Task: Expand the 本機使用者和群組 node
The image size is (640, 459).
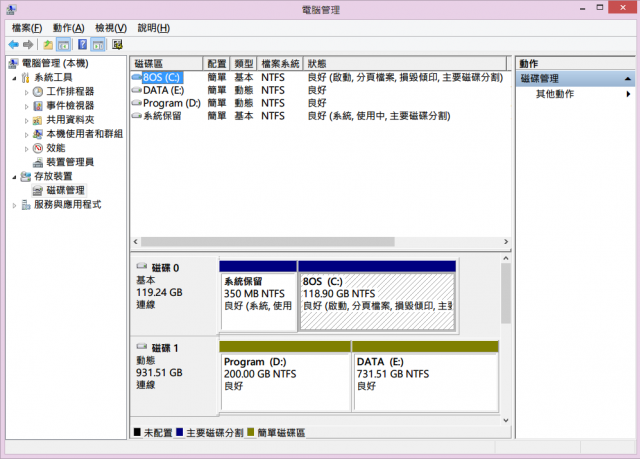Action: (27, 135)
